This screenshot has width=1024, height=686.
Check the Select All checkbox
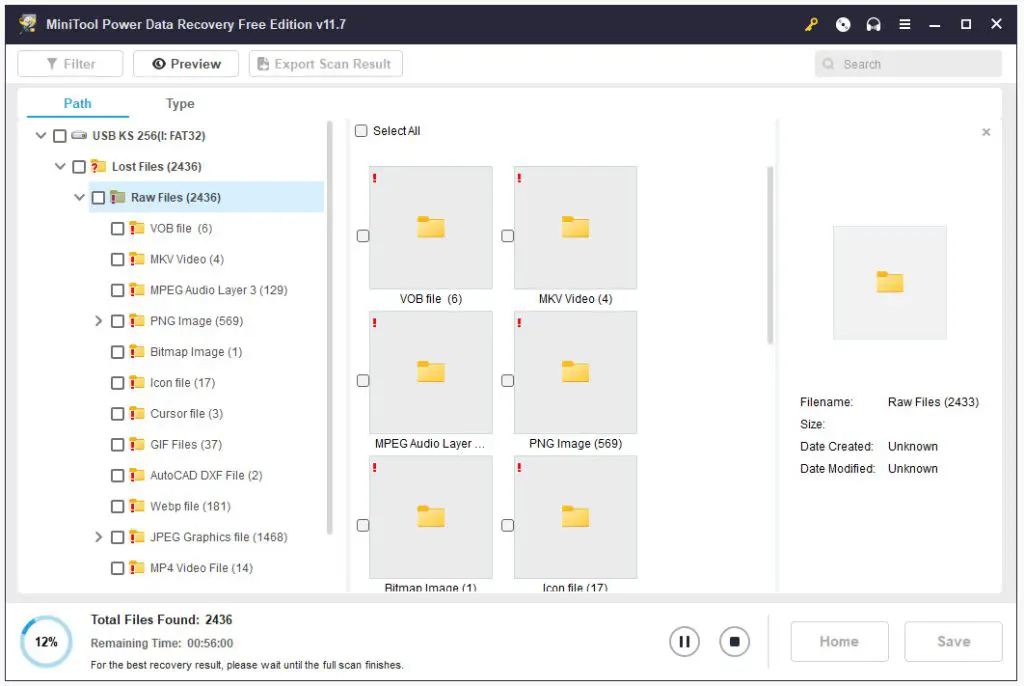click(x=362, y=131)
